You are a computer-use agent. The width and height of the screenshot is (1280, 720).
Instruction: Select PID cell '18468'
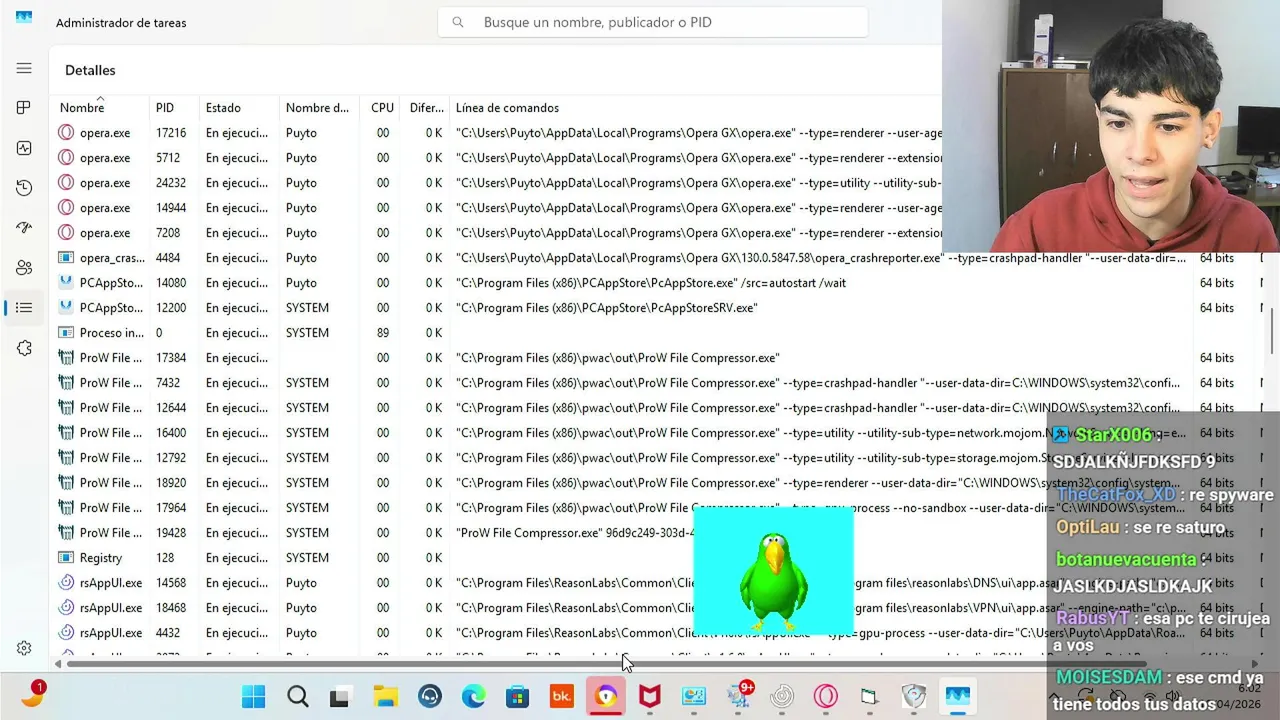171,608
